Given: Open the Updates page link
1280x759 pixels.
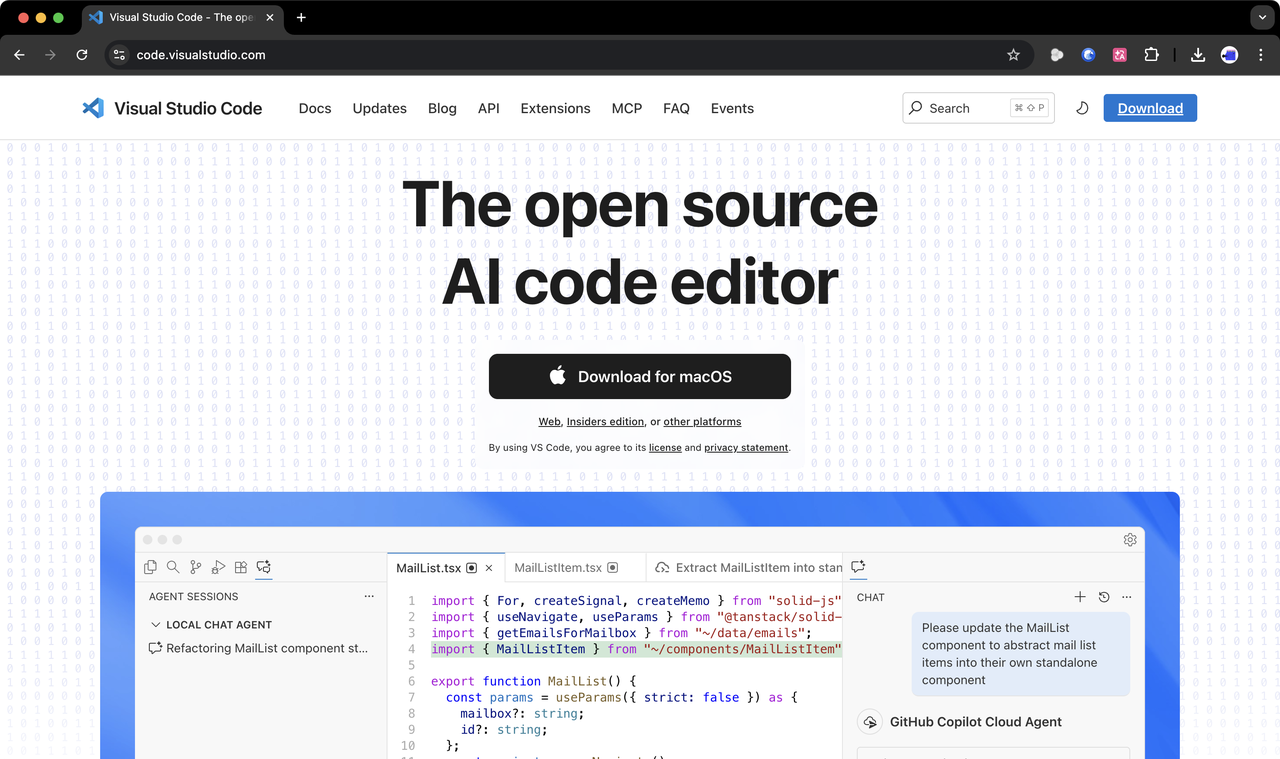Looking at the screenshot, I should (380, 108).
